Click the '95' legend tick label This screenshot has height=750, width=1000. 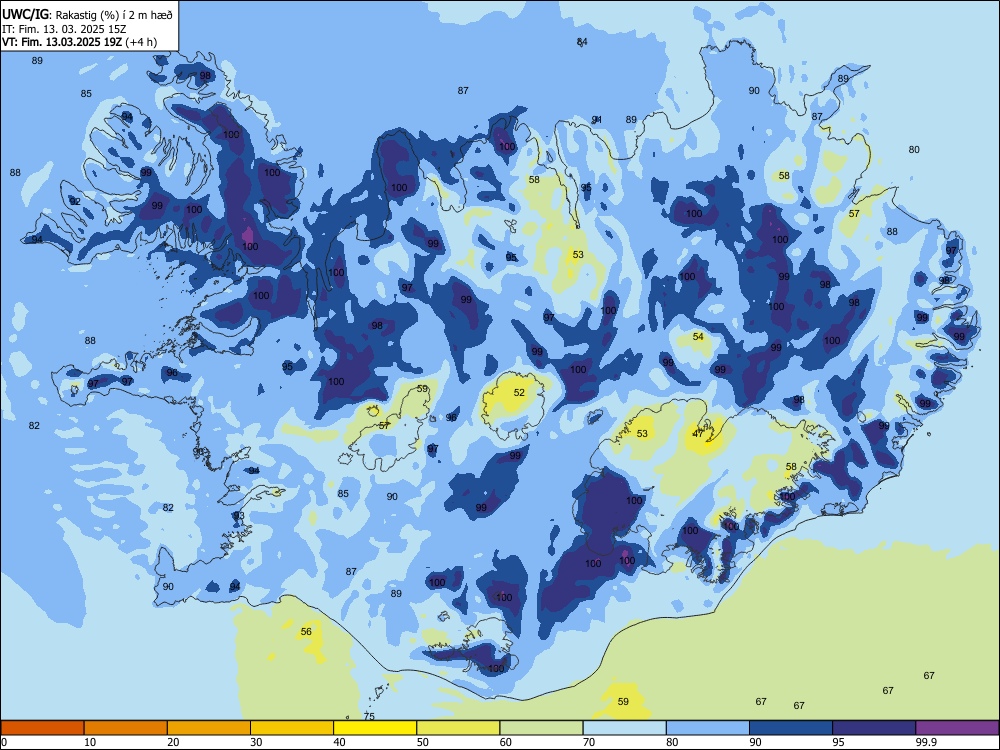pyautogui.click(x=838, y=742)
